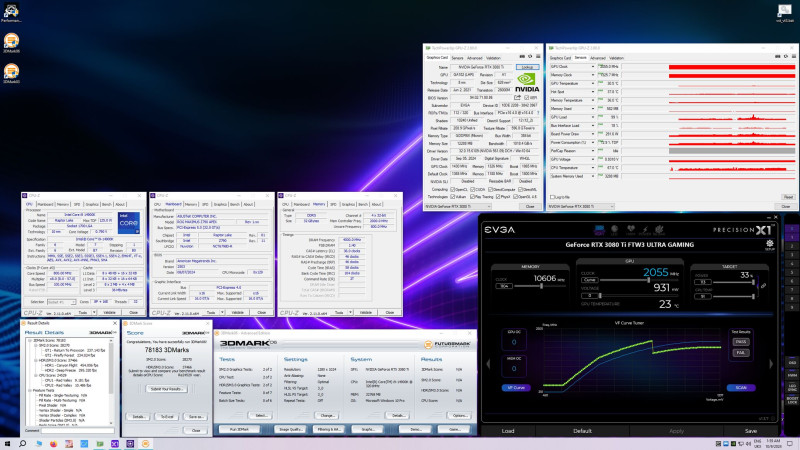Open the GPU Clock sensor dropdown arrow
The height and width of the screenshot is (450, 800).
click(x=593, y=67)
